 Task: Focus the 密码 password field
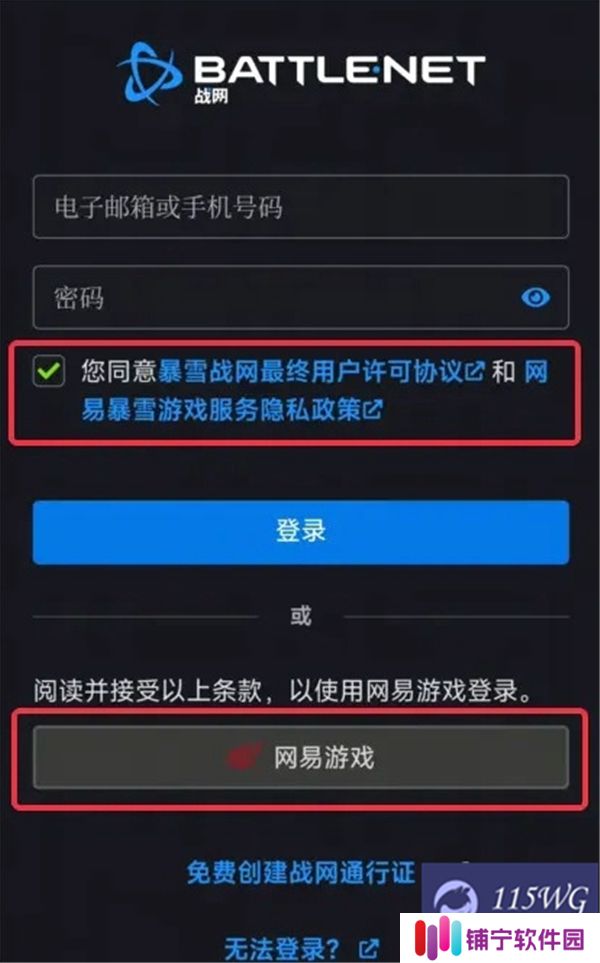[x=301, y=297]
